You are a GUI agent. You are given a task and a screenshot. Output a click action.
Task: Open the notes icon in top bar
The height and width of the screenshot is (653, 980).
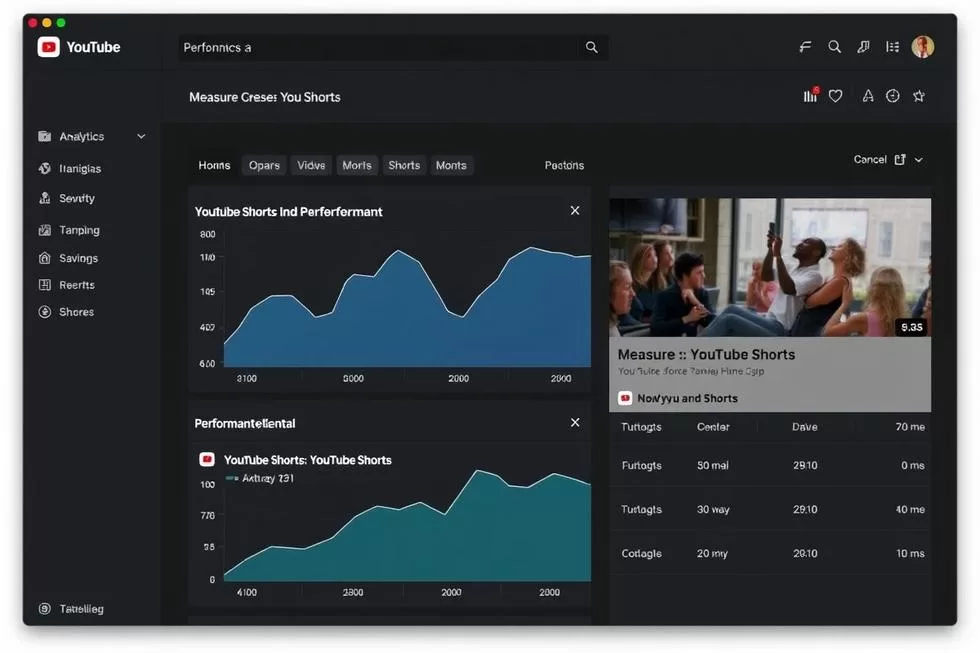tap(863, 47)
